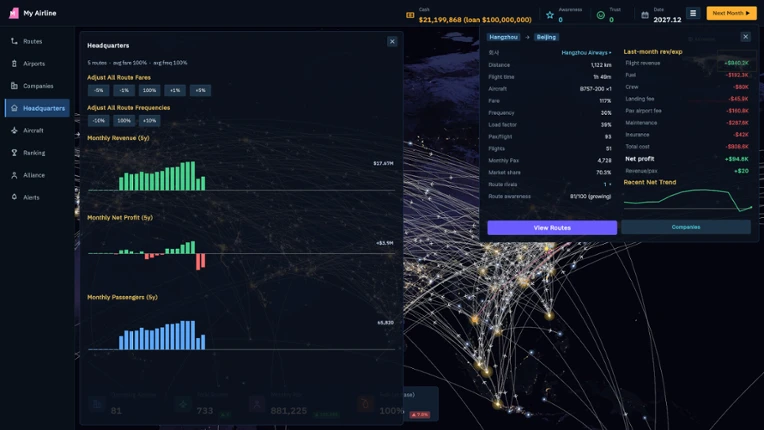Open Routes via its sidebar icon
Viewport: 764px width, 430px height.
[14, 41]
